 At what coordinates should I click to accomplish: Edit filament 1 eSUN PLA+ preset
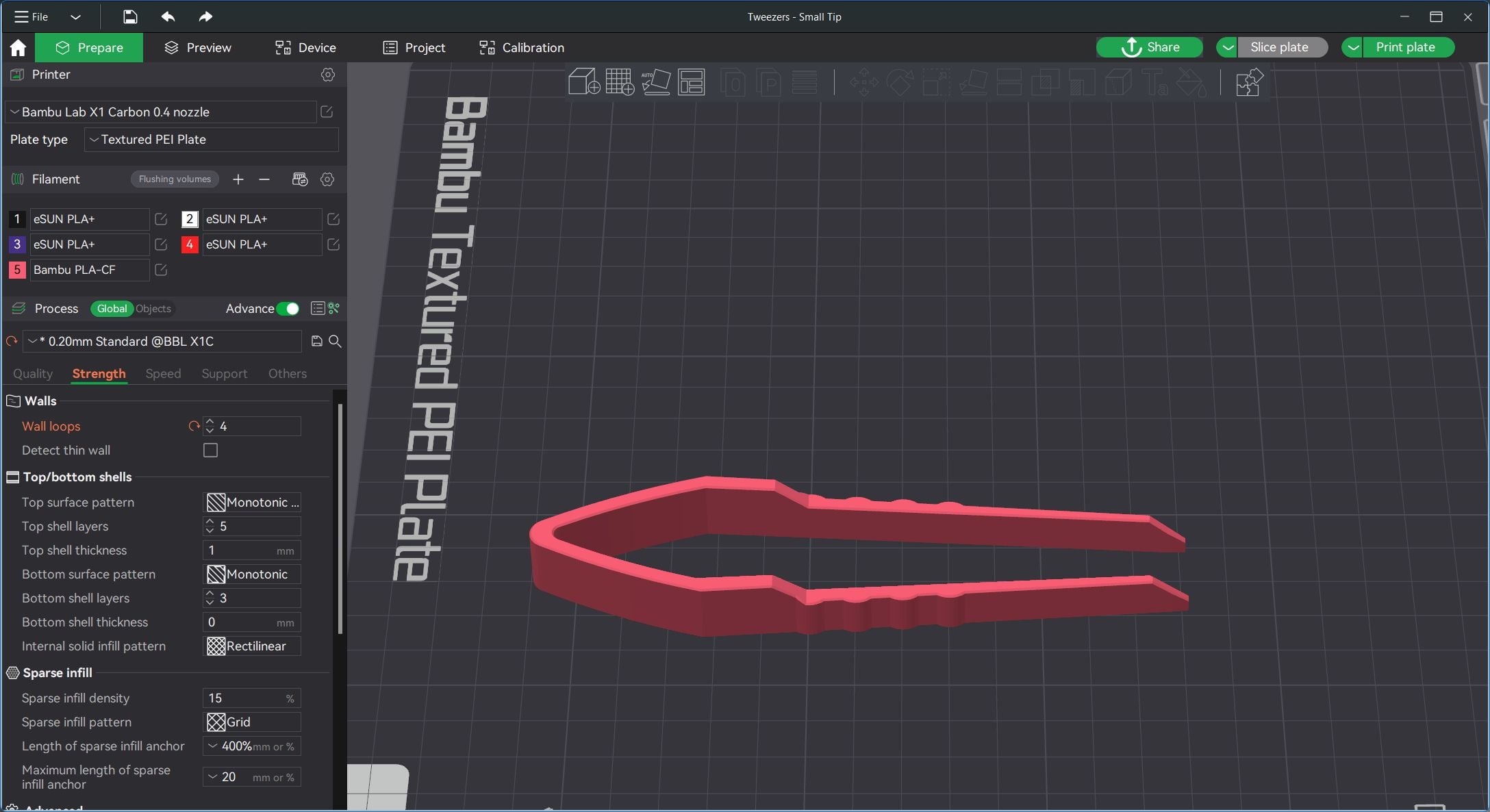point(161,219)
